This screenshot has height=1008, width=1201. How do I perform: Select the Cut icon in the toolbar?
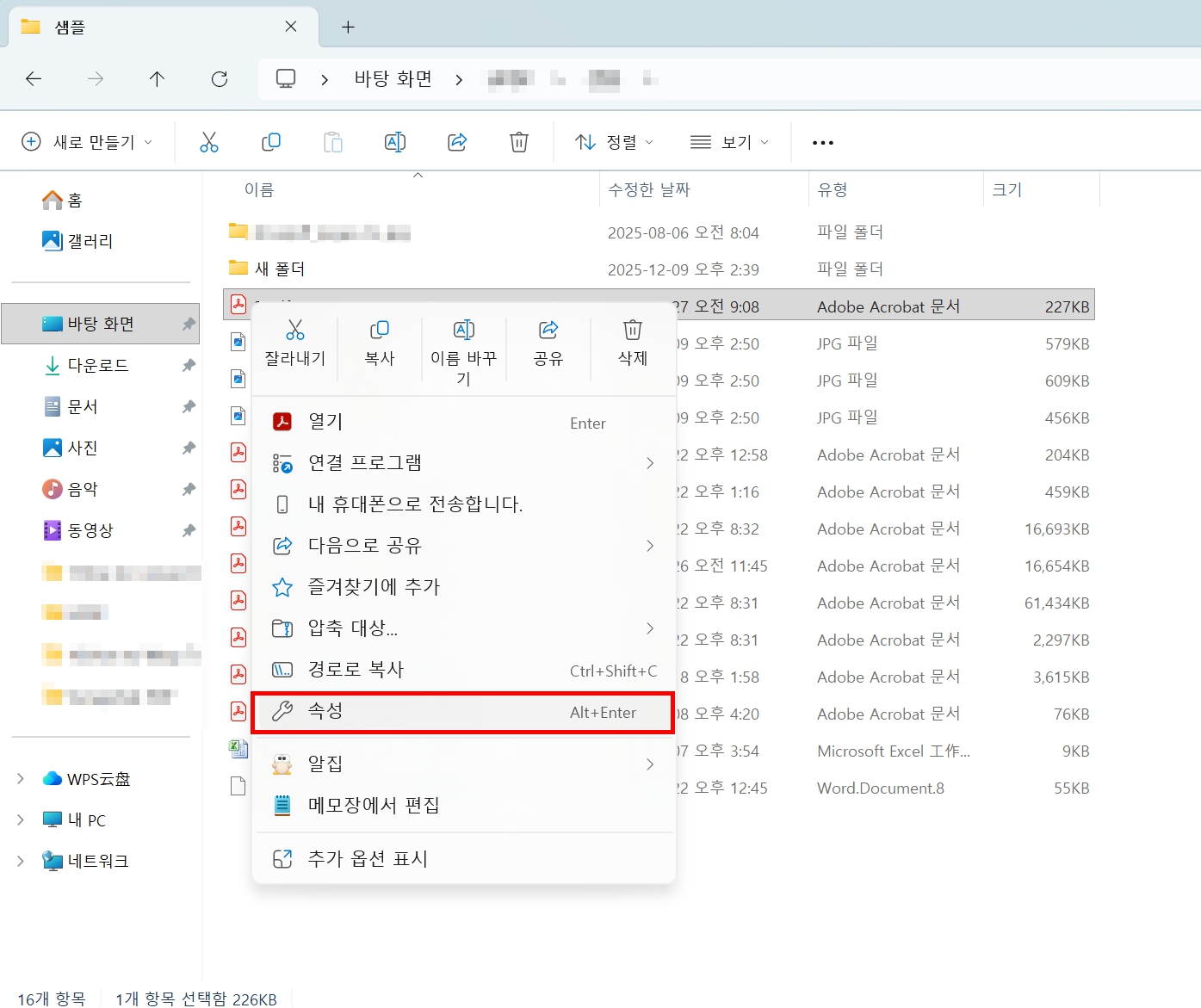[x=209, y=142]
